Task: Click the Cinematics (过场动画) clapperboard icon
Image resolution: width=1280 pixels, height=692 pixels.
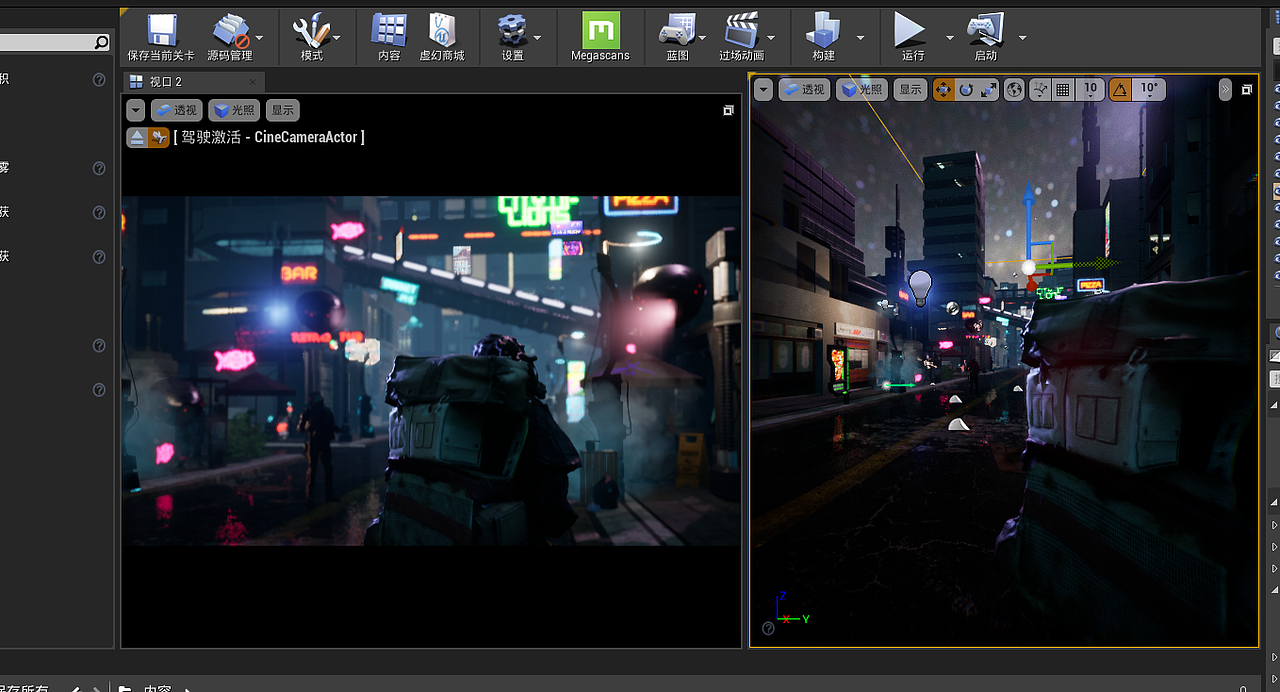Action: point(741,30)
